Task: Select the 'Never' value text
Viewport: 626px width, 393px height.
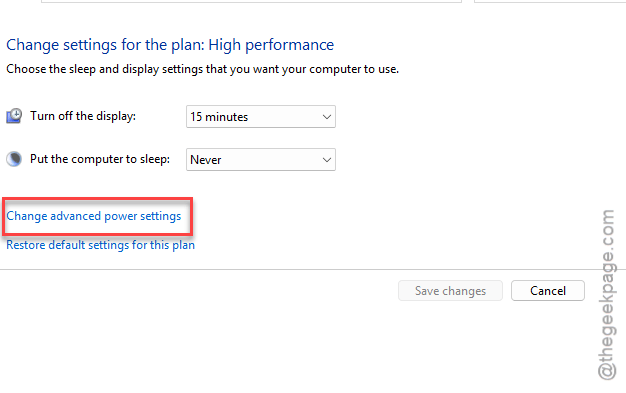Action: coord(206,160)
